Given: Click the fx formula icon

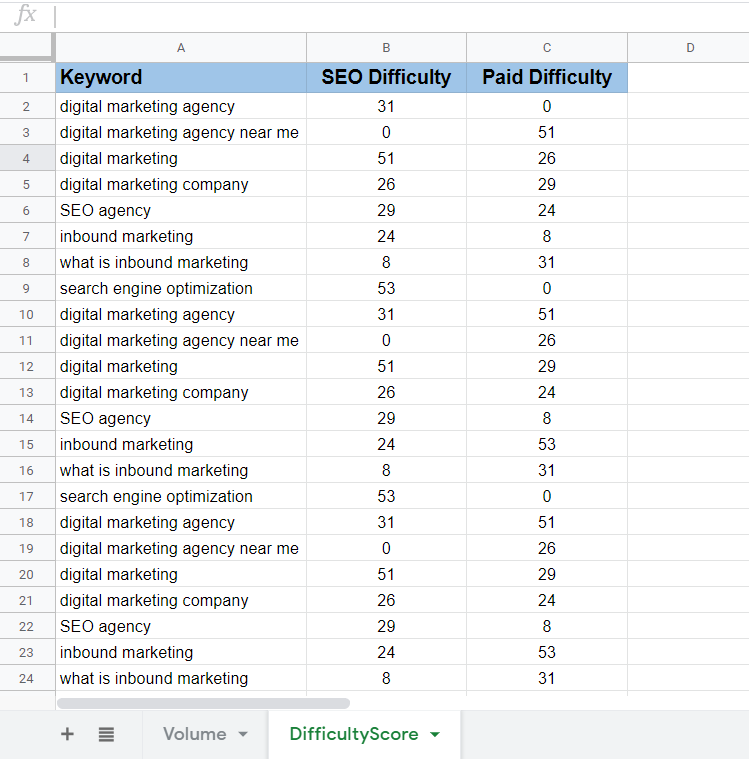Looking at the screenshot, I should [26, 15].
